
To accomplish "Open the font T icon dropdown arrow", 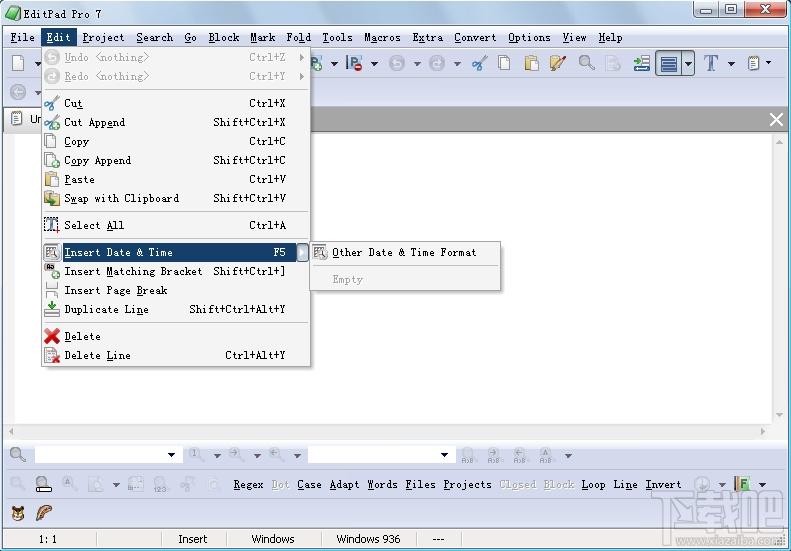I will (x=731, y=64).
